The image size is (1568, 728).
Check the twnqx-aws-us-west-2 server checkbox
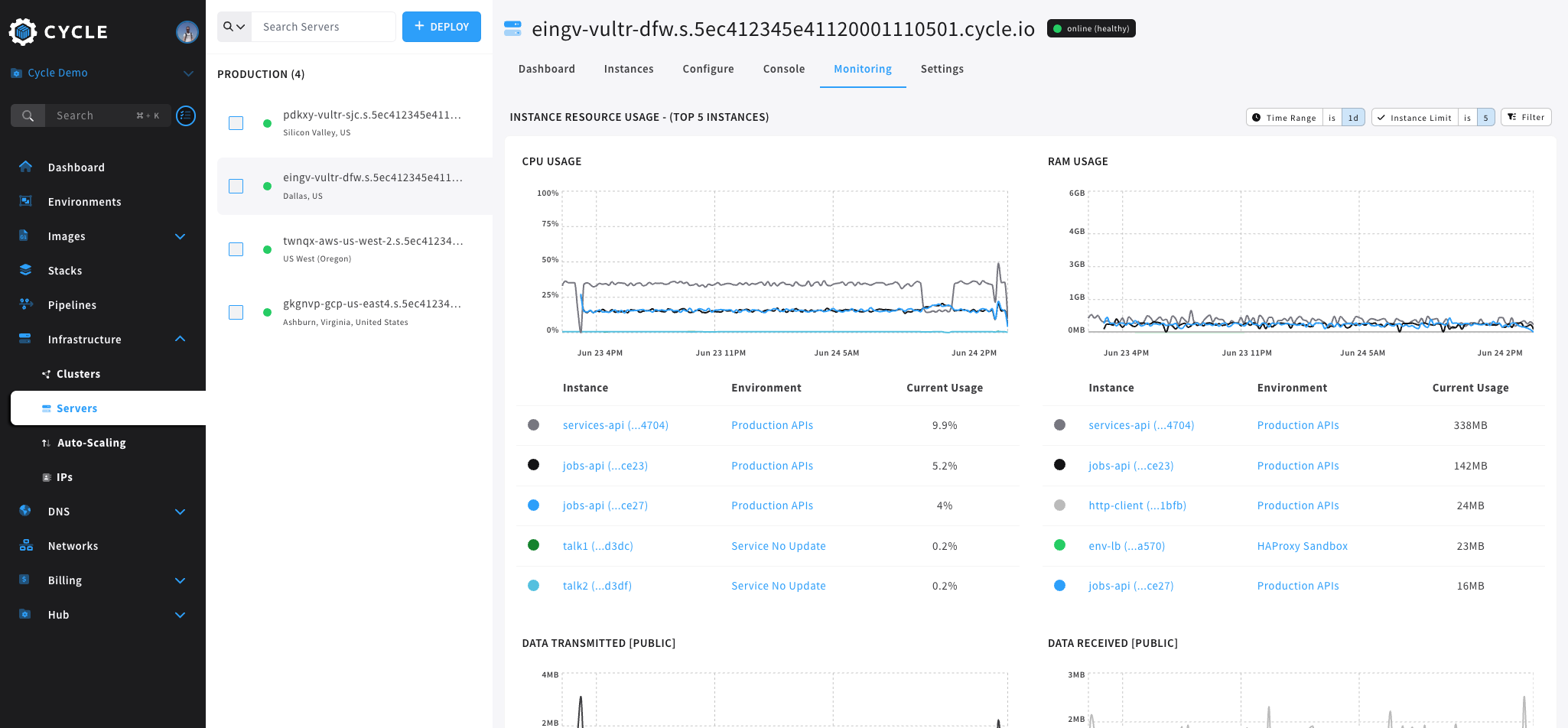(236, 249)
